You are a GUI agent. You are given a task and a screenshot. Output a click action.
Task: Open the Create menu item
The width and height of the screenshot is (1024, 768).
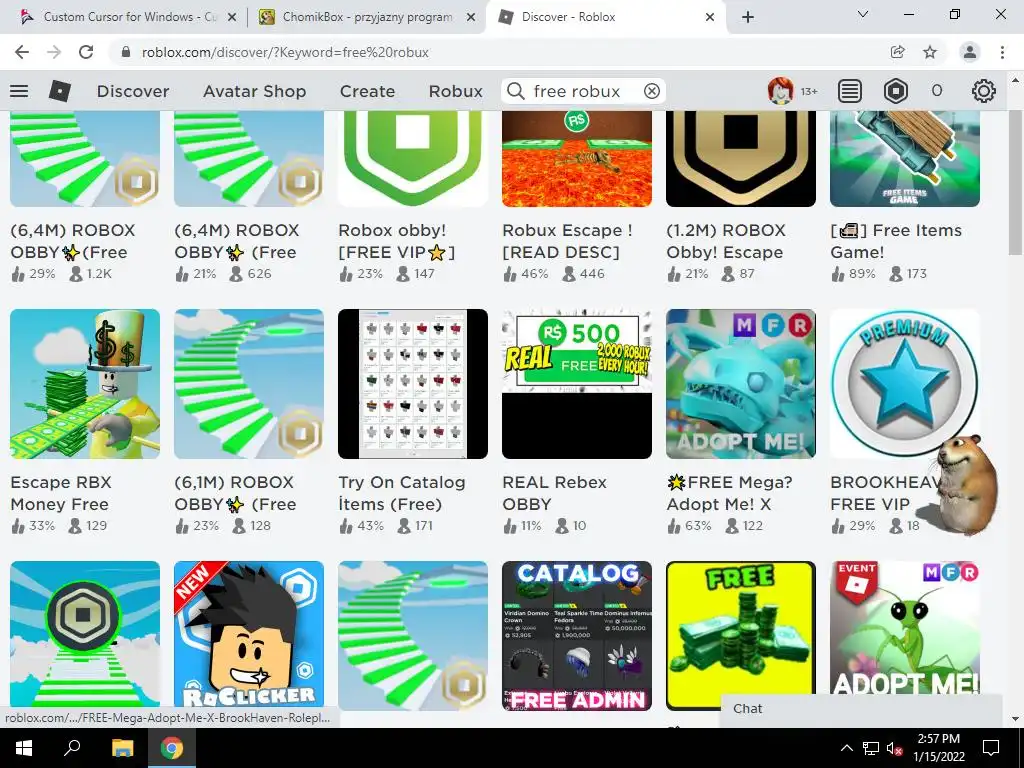point(367,91)
